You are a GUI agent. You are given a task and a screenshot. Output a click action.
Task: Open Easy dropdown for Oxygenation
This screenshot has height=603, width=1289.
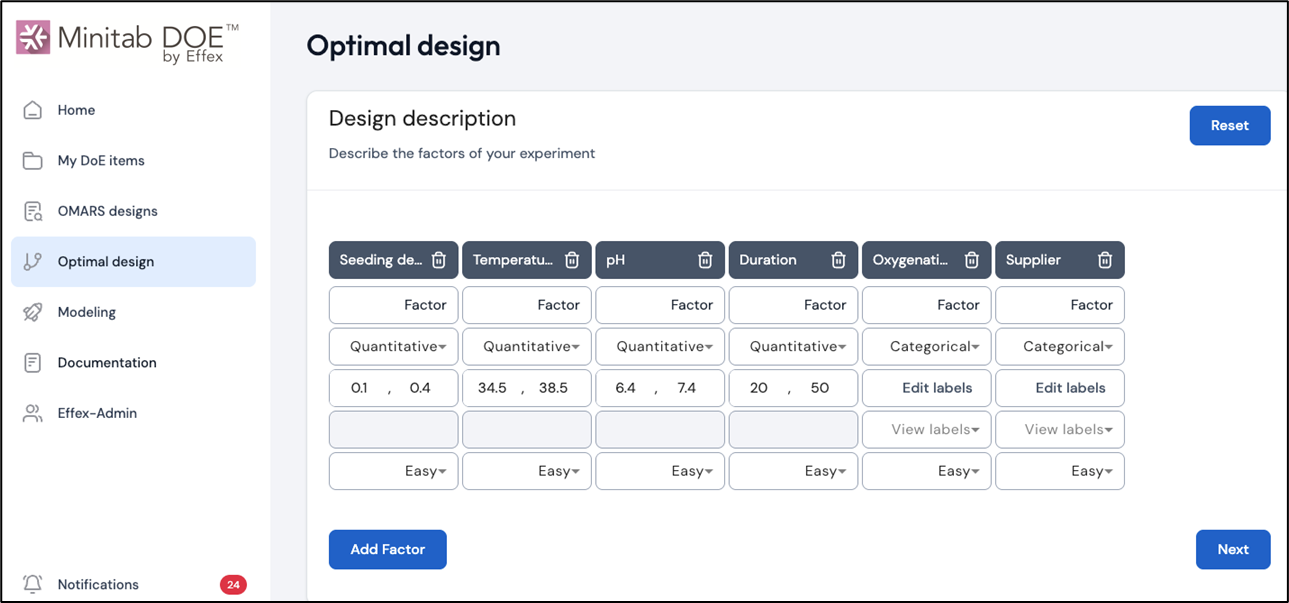pyautogui.click(x=927, y=471)
